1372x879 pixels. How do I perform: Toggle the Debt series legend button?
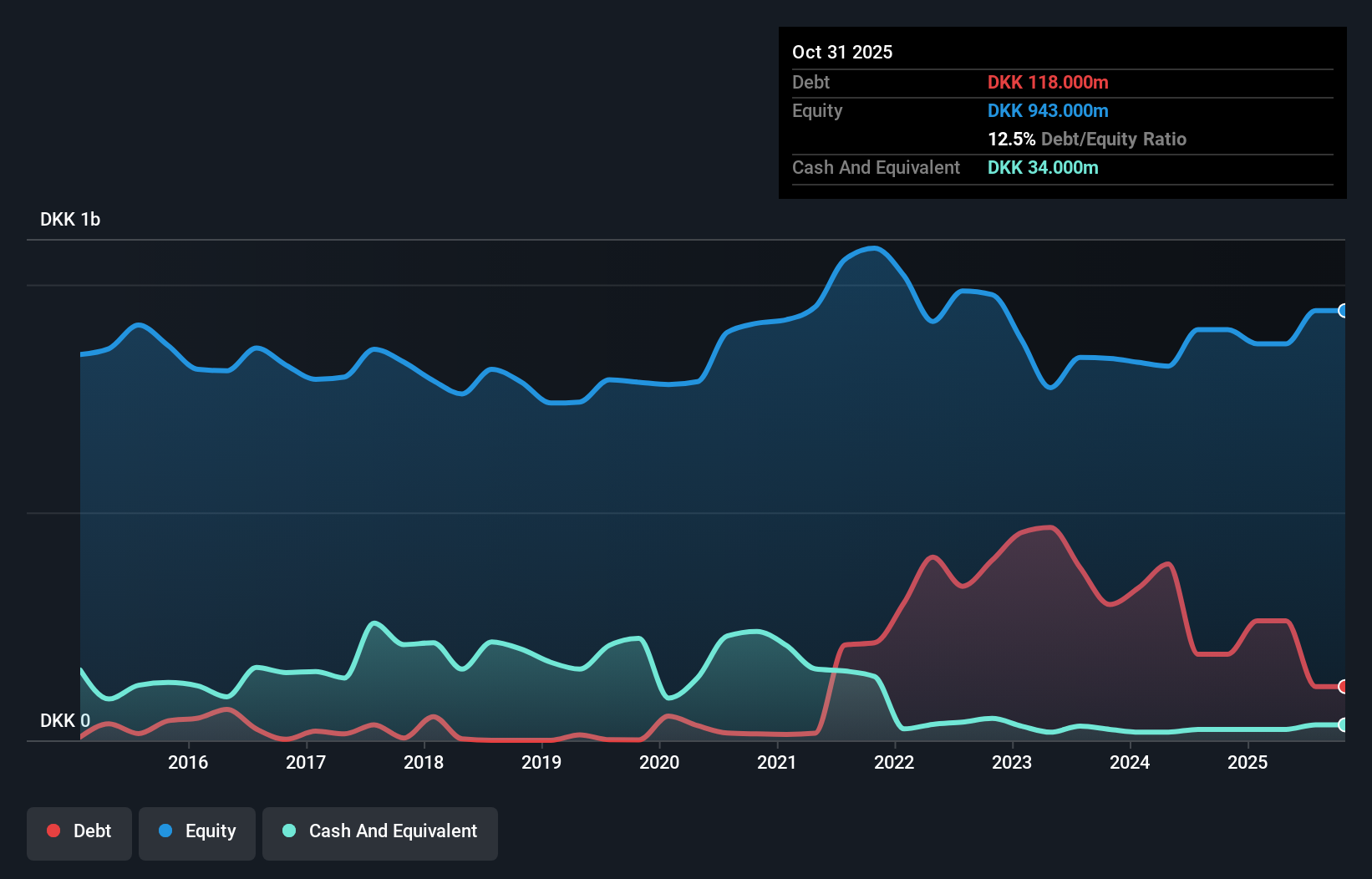[x=79, y=833]
